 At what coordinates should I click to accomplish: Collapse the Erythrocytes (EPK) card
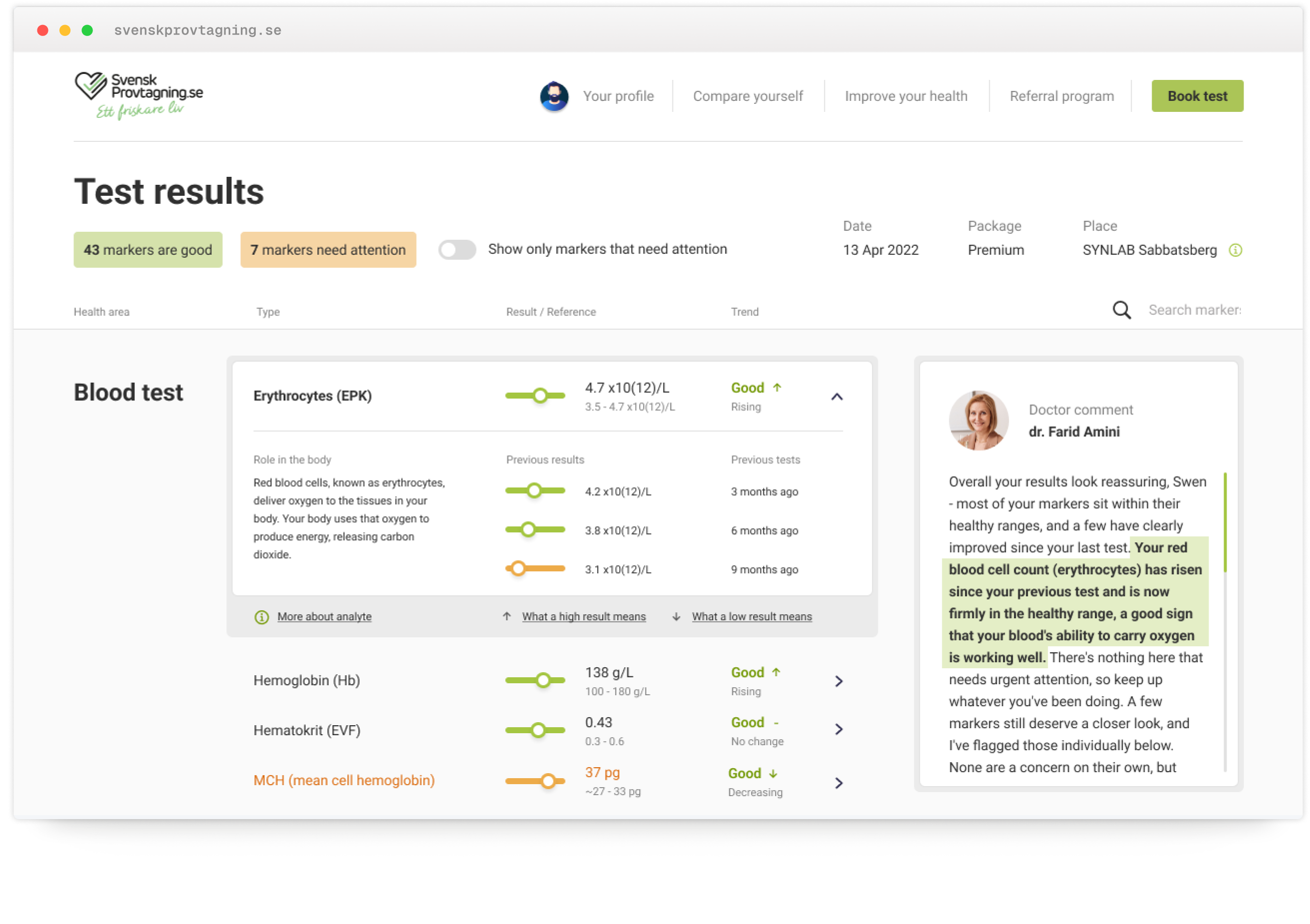pyautogui.click(x=837, y=397)
